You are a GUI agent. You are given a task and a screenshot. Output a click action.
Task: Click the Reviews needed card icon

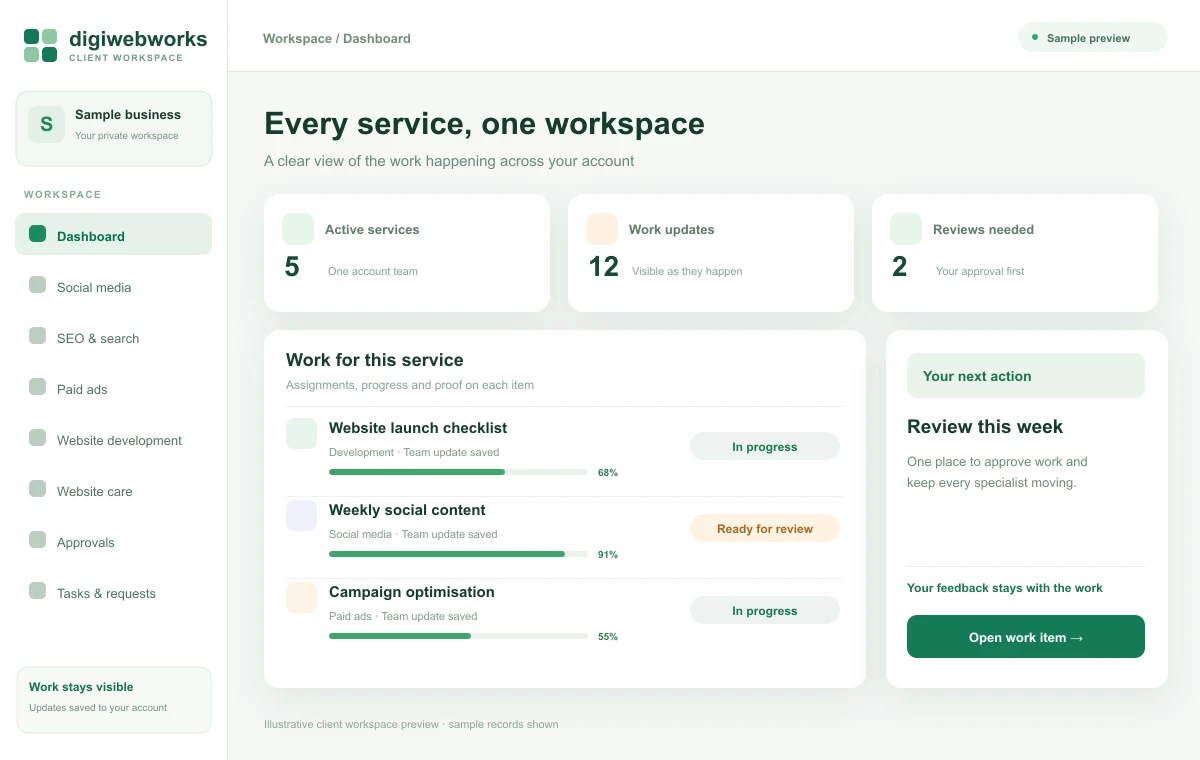(x=906, y=229)
